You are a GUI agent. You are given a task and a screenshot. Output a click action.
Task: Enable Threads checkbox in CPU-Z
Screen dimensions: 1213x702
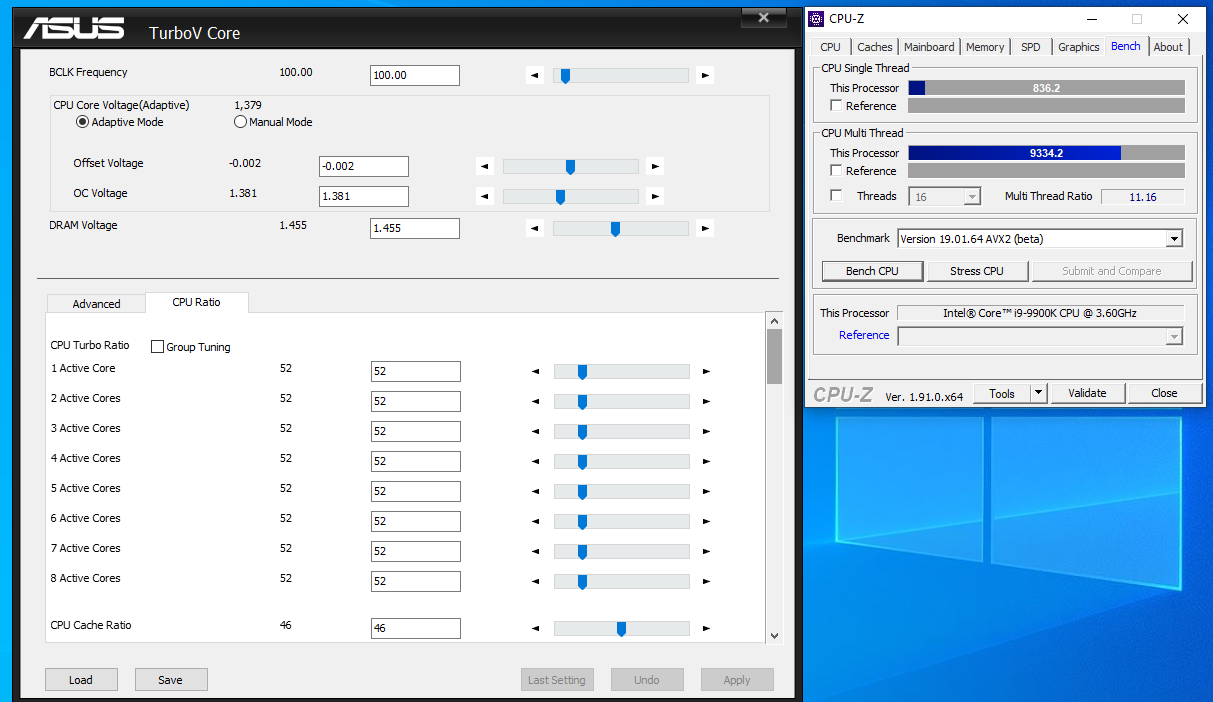tap(836, 196)
